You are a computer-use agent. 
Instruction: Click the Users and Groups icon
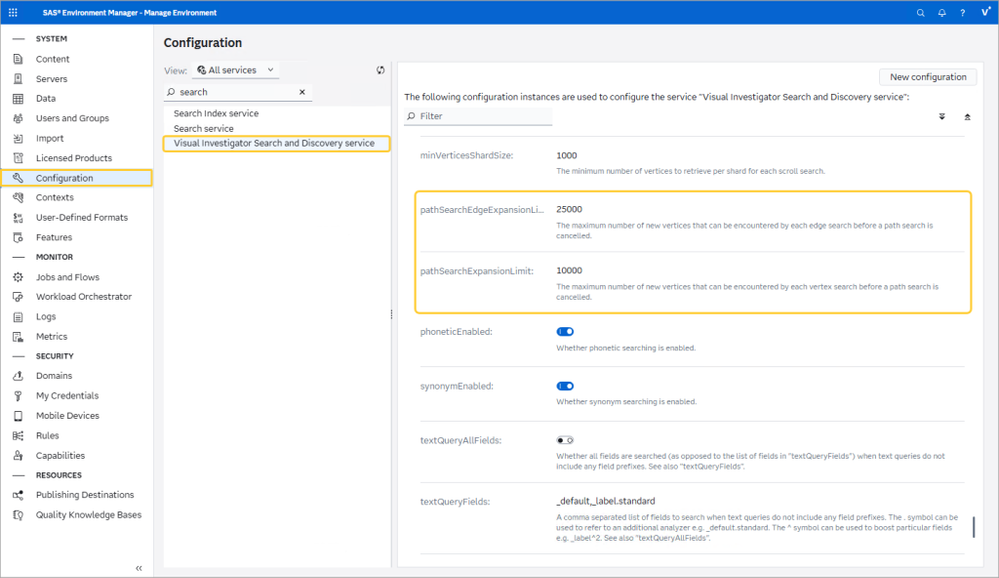(x=18, y=118)
